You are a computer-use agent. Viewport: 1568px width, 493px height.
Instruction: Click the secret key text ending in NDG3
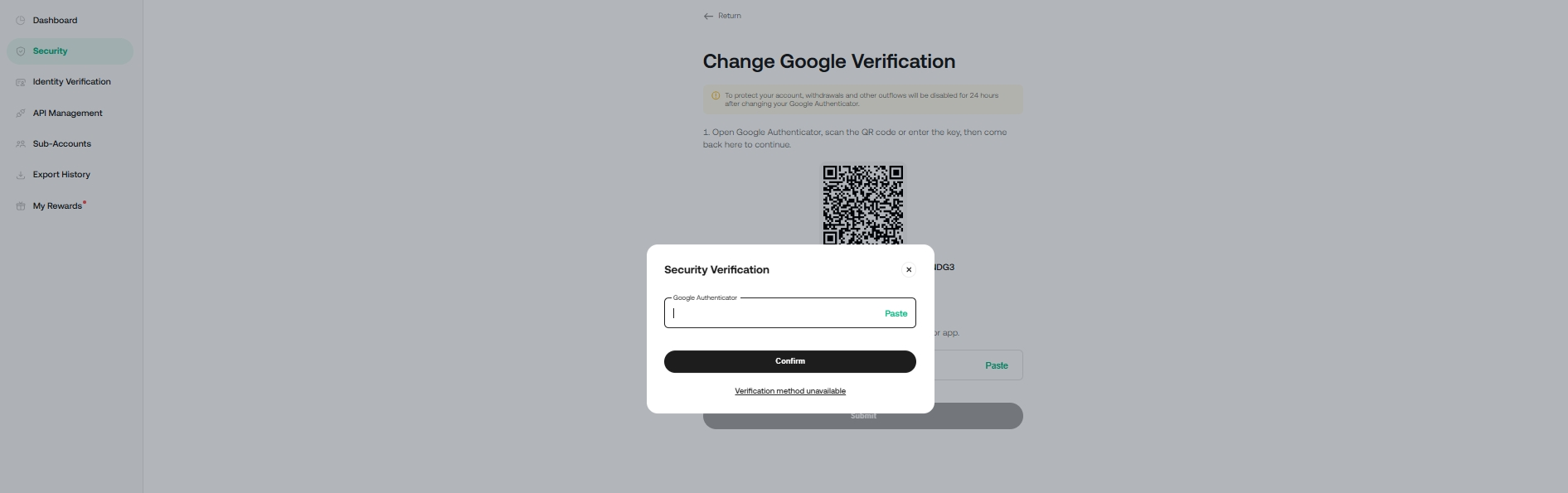[944, 268]
